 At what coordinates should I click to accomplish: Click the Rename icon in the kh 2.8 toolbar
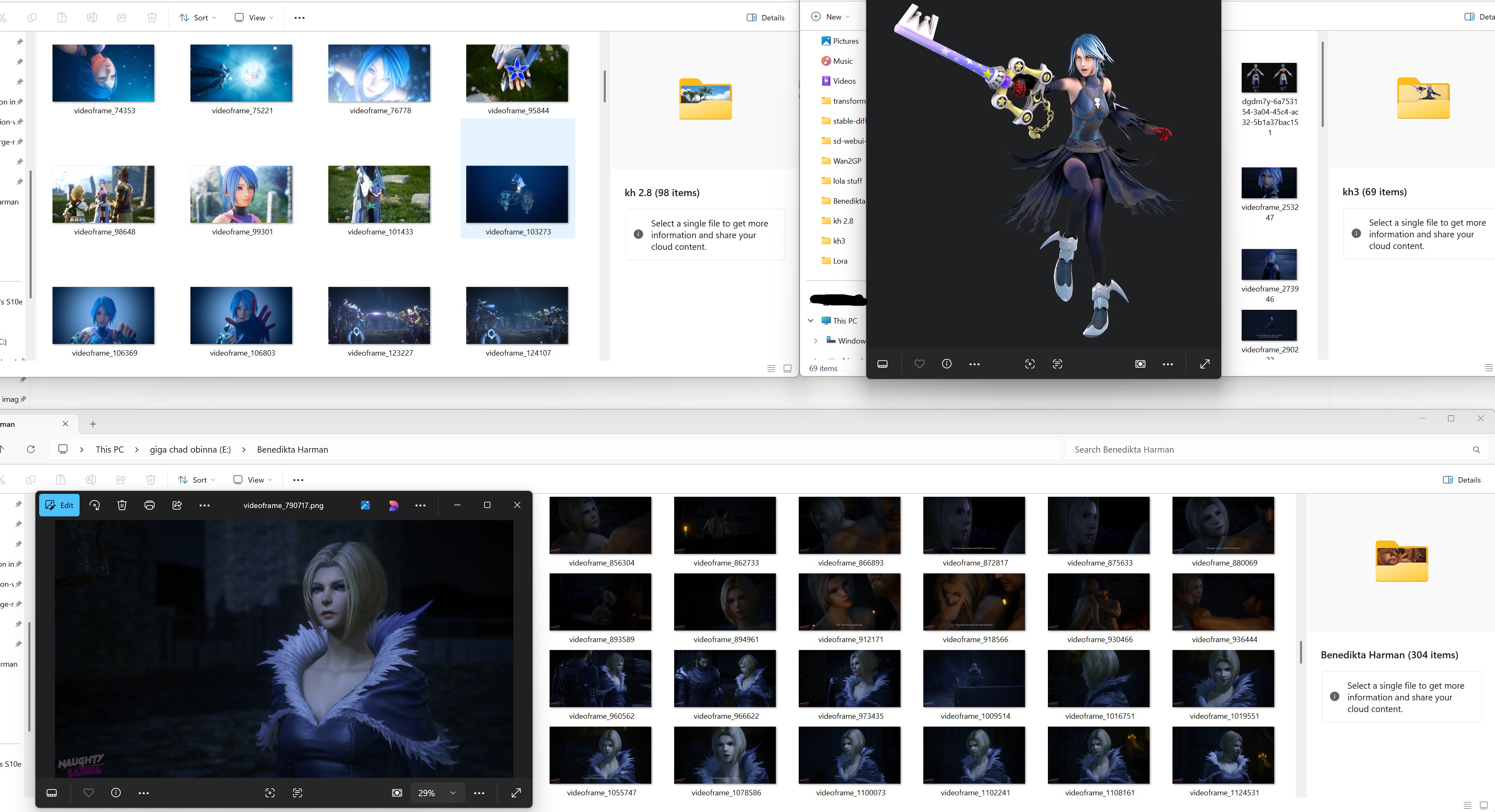pyautogui.click(x=92, y=17)
